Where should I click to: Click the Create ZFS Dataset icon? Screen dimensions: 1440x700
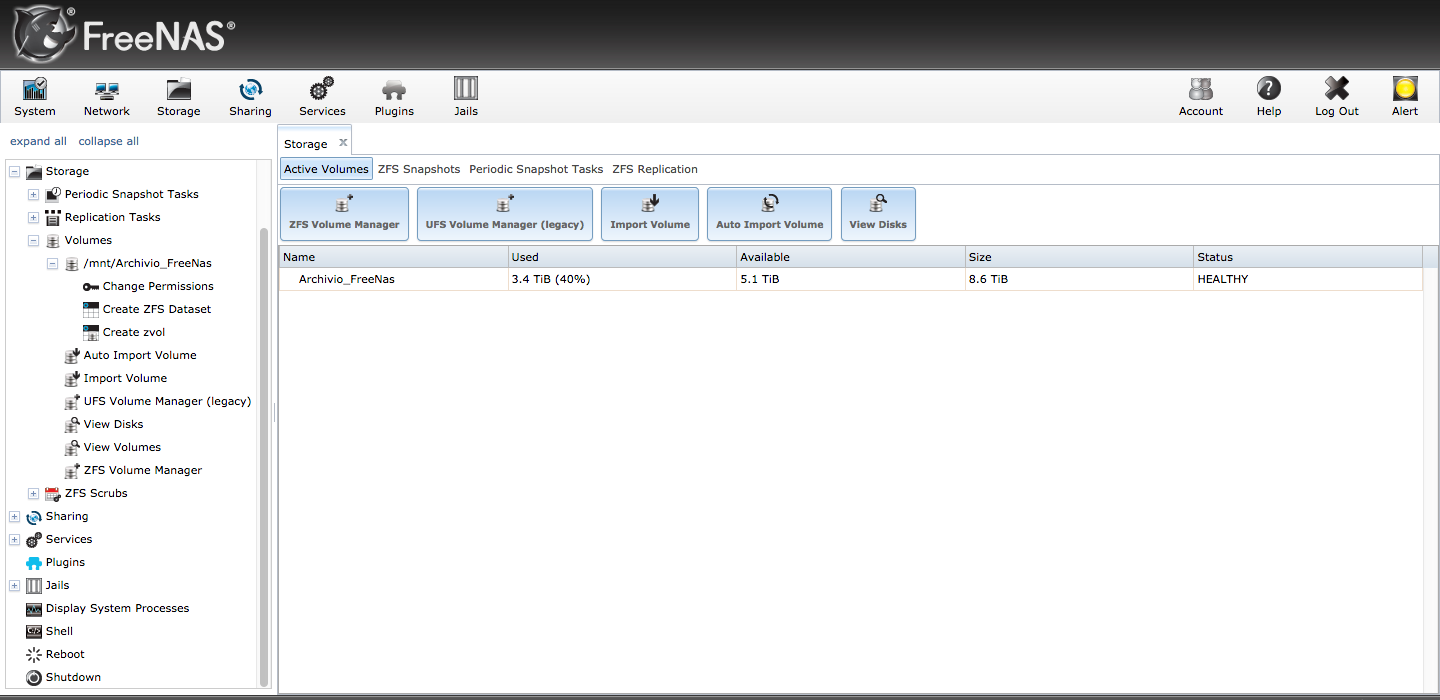point(91,309)
